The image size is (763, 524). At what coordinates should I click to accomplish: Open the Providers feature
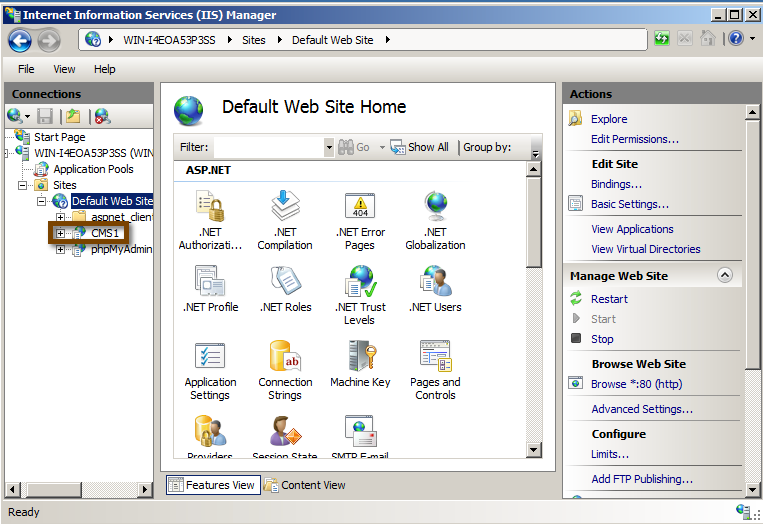[210, 436]
